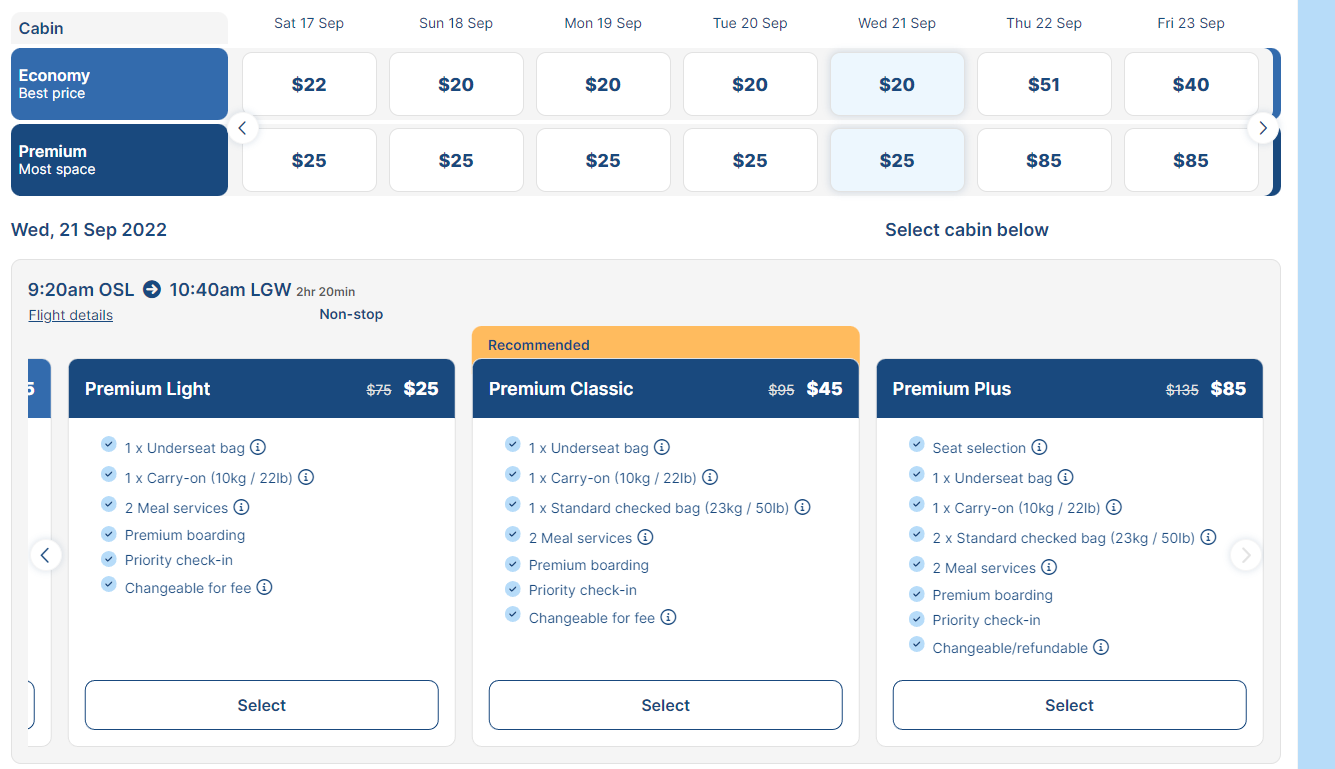Click info icon next to Premium Plus Meal services
This screenshot has width=1335, height=769.
click(1049, 567)
